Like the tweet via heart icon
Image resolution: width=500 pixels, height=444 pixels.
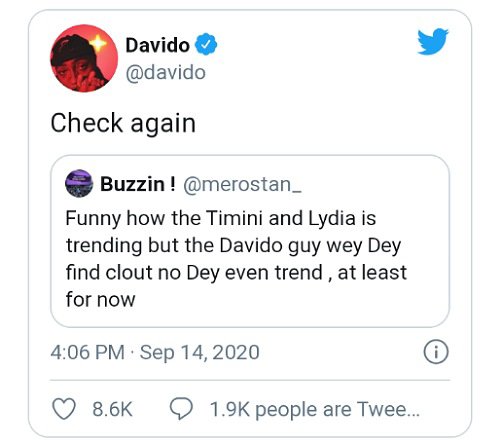click(x=64, y=409)
